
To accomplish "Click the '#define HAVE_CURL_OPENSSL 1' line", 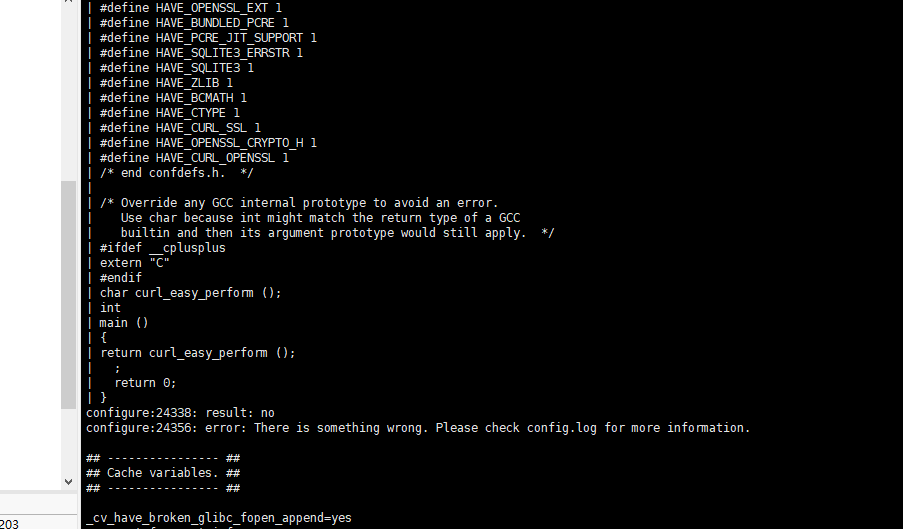I will (194, 158).
